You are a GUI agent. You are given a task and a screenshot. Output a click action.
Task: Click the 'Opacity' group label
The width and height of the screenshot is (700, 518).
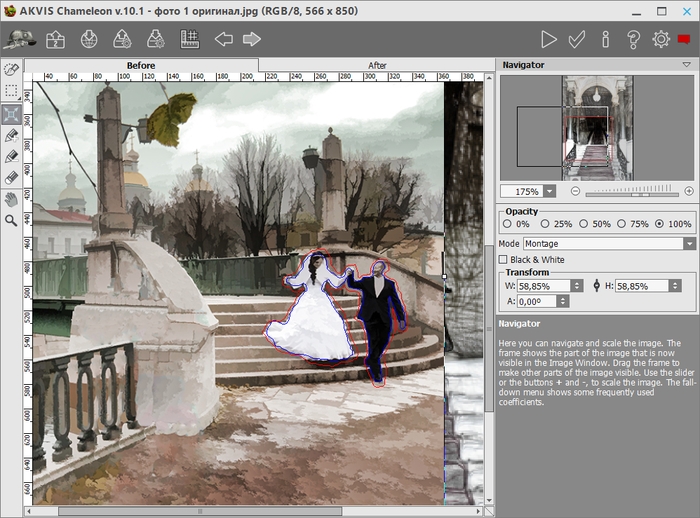[x=521, y=211]
